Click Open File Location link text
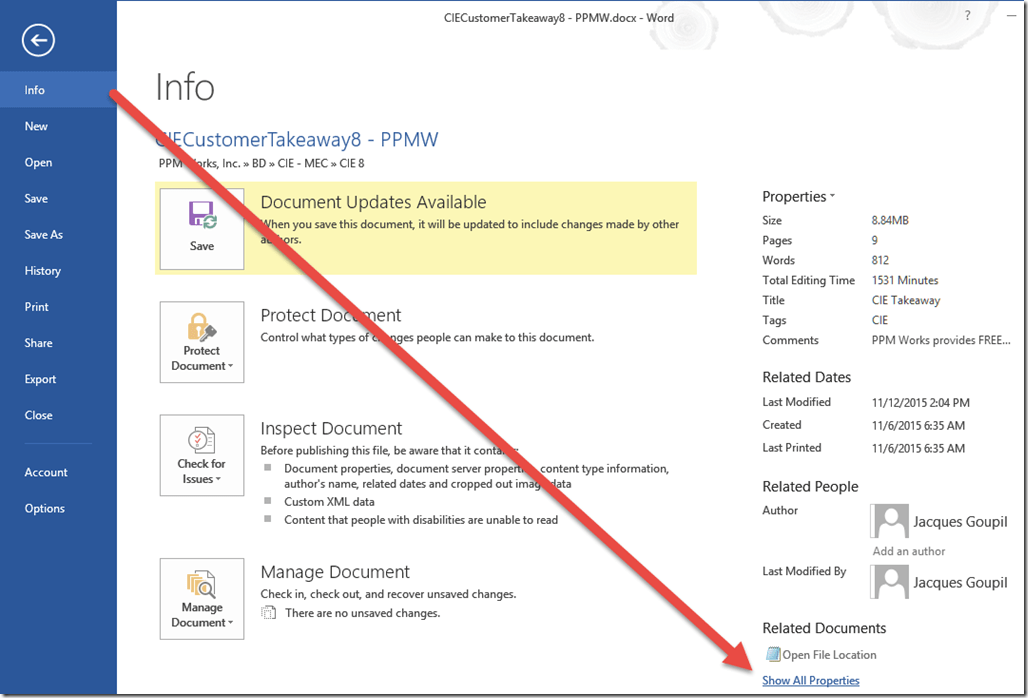Screen dimensions: 1028x698 point(829,655)
